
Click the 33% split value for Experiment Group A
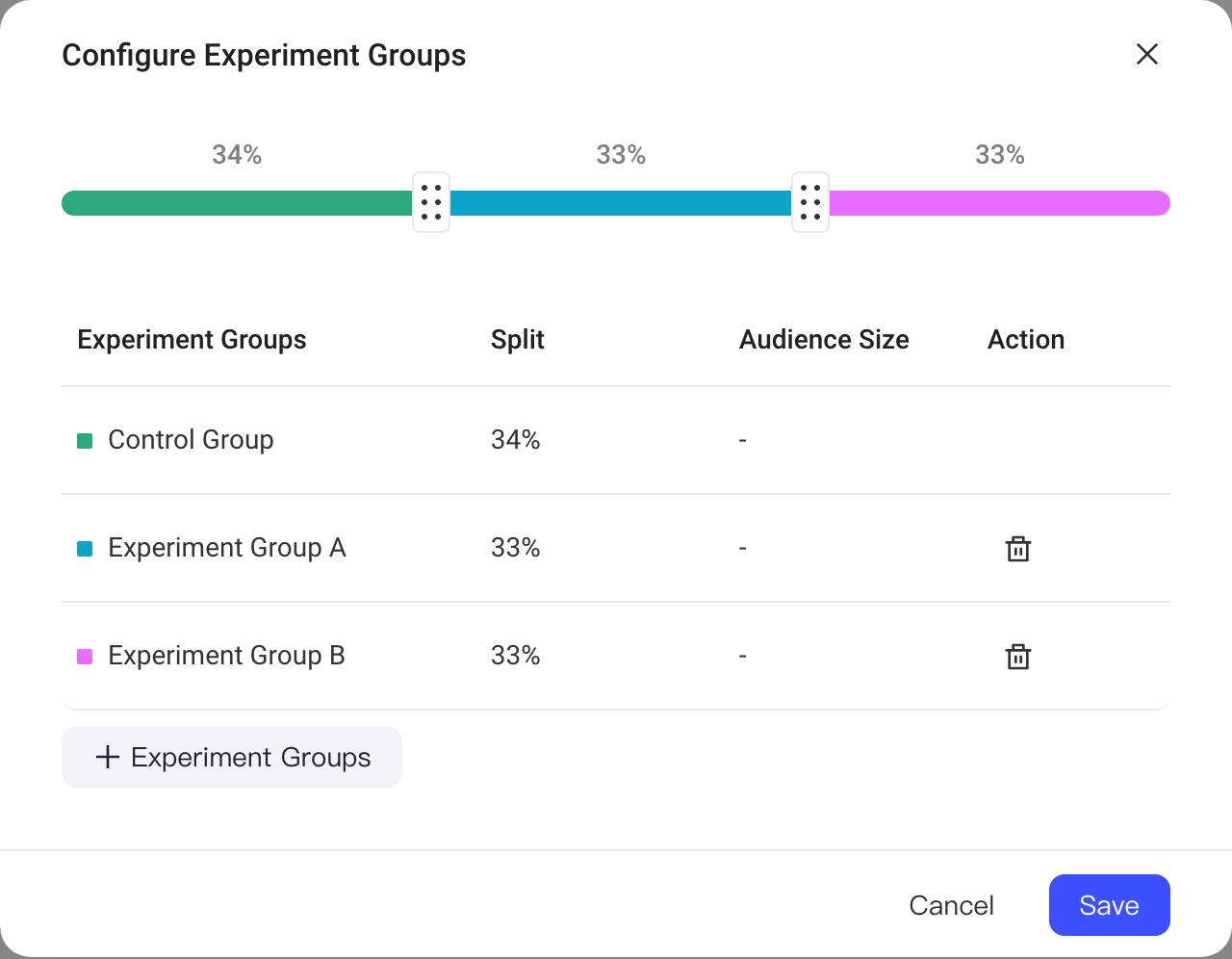516,548
